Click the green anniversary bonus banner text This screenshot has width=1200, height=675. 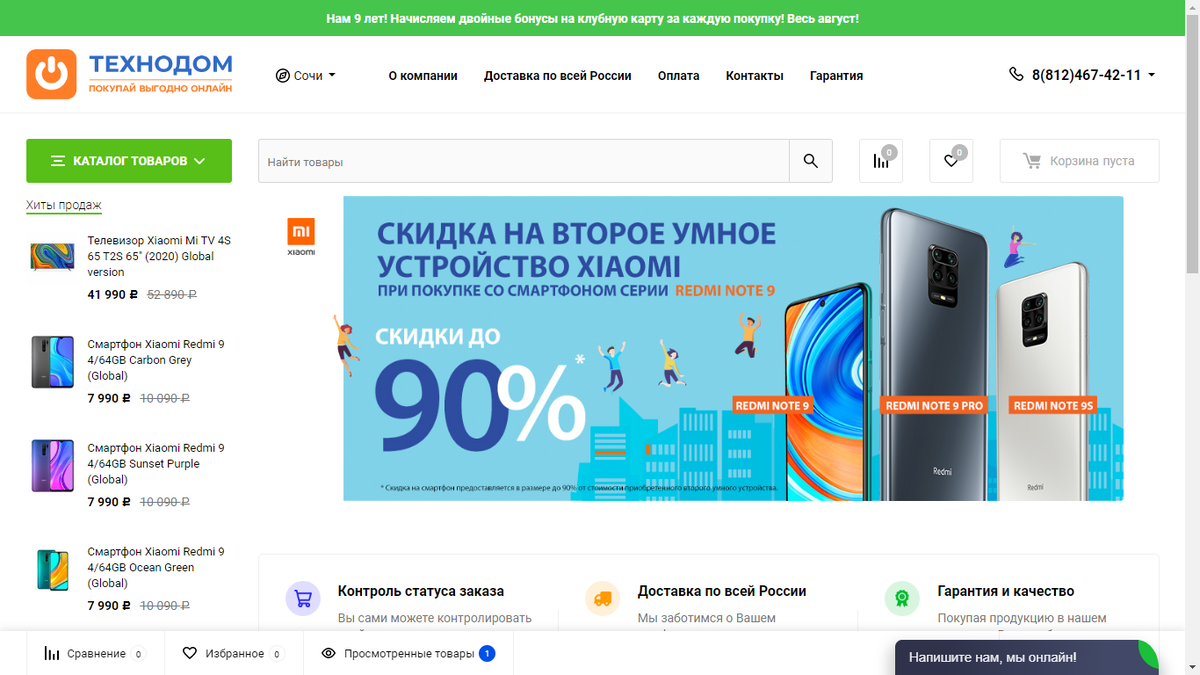click(x=592, y=19)
